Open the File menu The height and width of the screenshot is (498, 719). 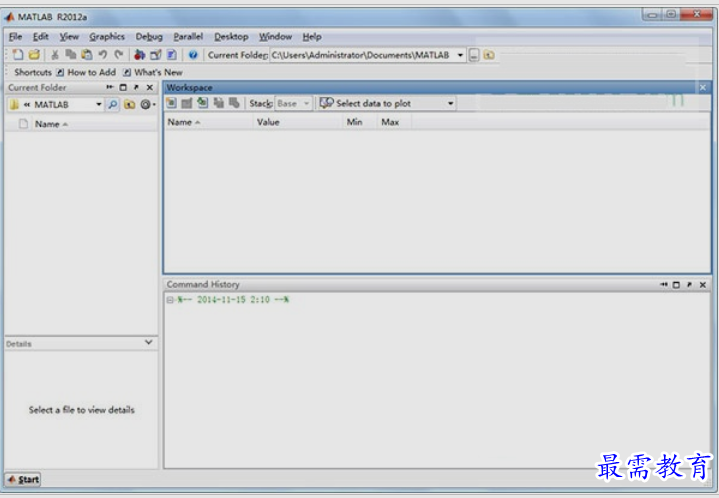15,37
